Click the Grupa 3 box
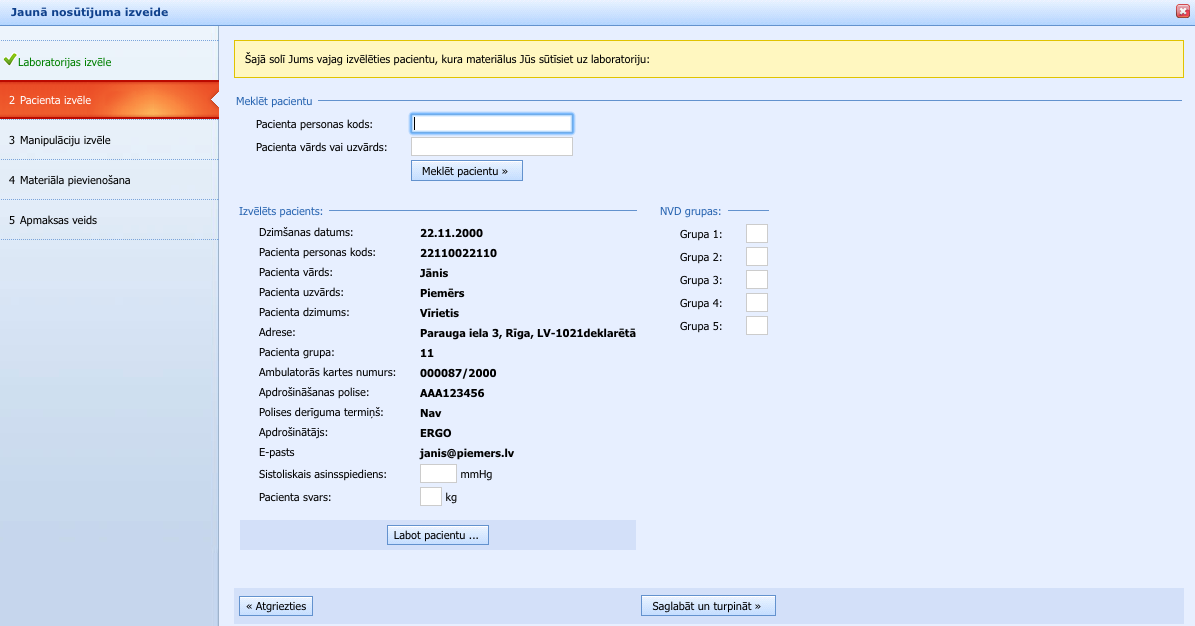This screenshot has height=626, width=1195. click(x=757, y=280)
